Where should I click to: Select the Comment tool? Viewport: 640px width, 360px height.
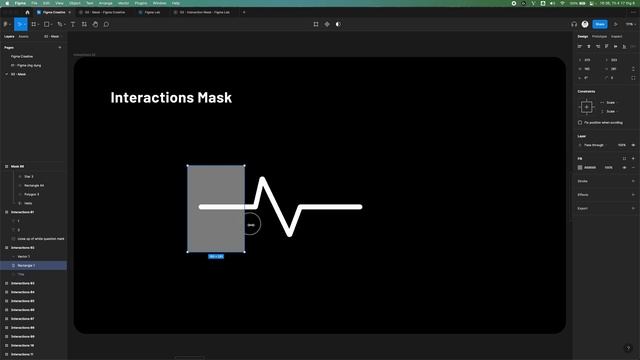[106, 24]
